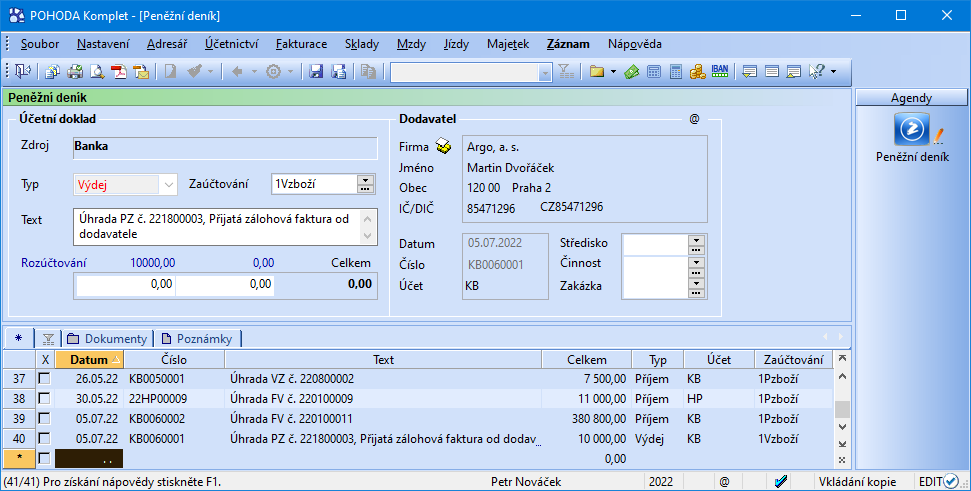Viewport: 971px width, 491px height.
Task: Open the Typ Výdej dropdown
Action: (x=168, y=185)
